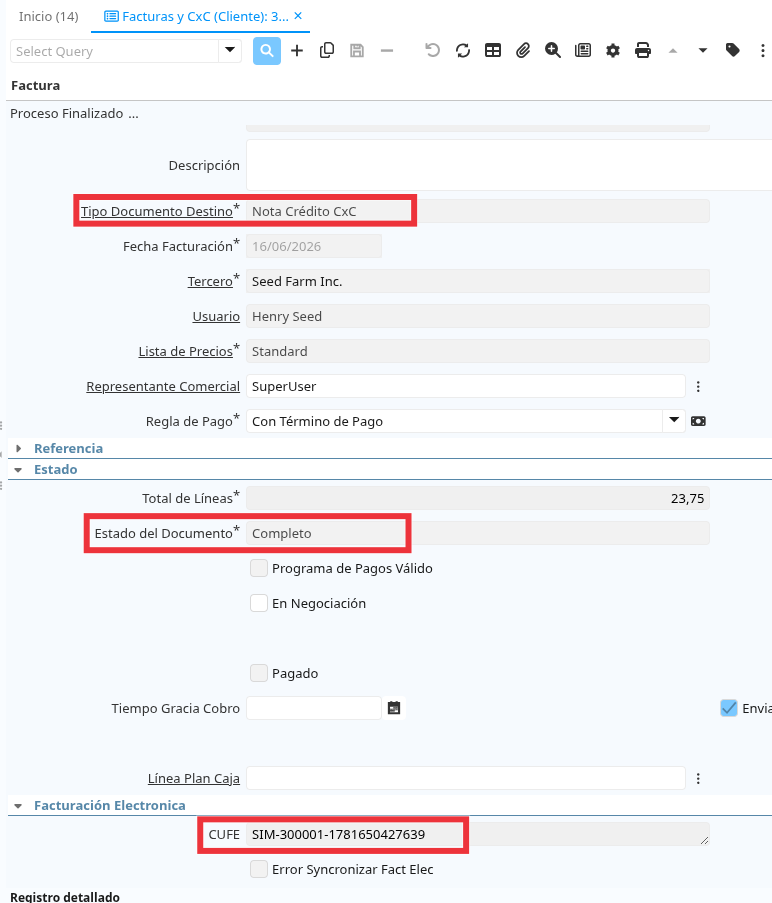
Task: Open the Select Query dropdown arrow
Action: [230, 51]
